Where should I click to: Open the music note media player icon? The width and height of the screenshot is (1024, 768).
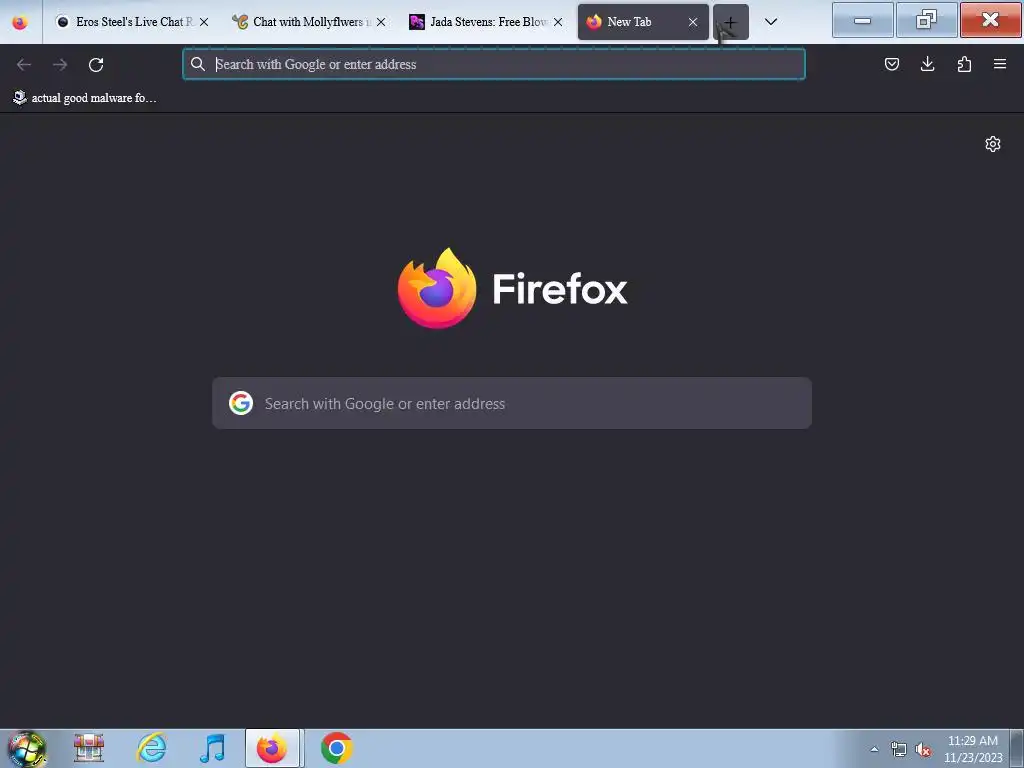(212, 748)
